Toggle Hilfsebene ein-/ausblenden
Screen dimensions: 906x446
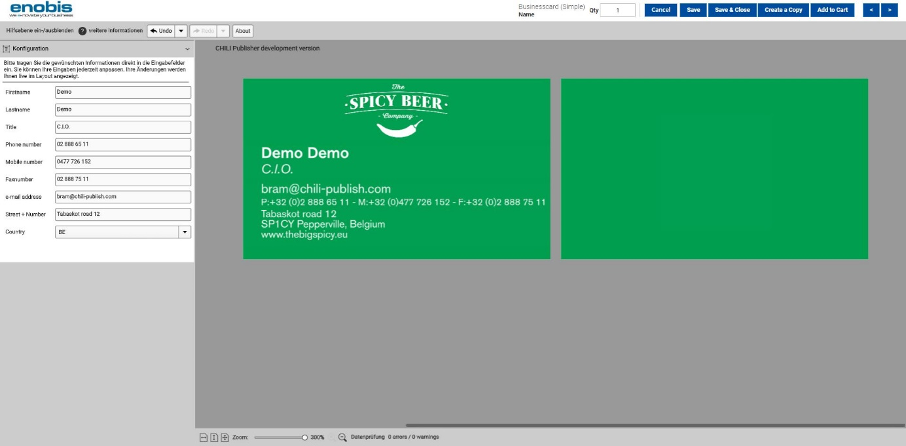click(40, 31)
